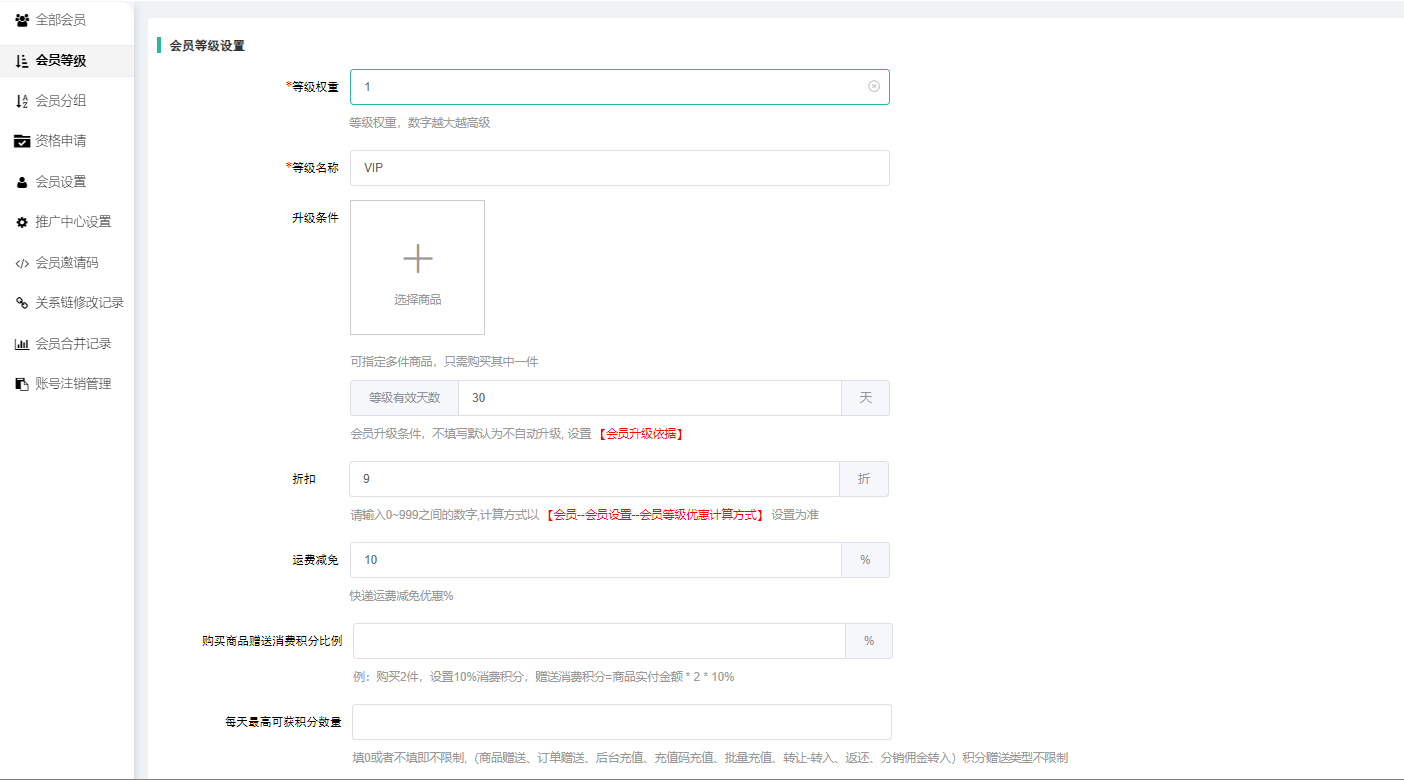Click the 等级名称 input field containing VIP

click(x=619, y=168)
